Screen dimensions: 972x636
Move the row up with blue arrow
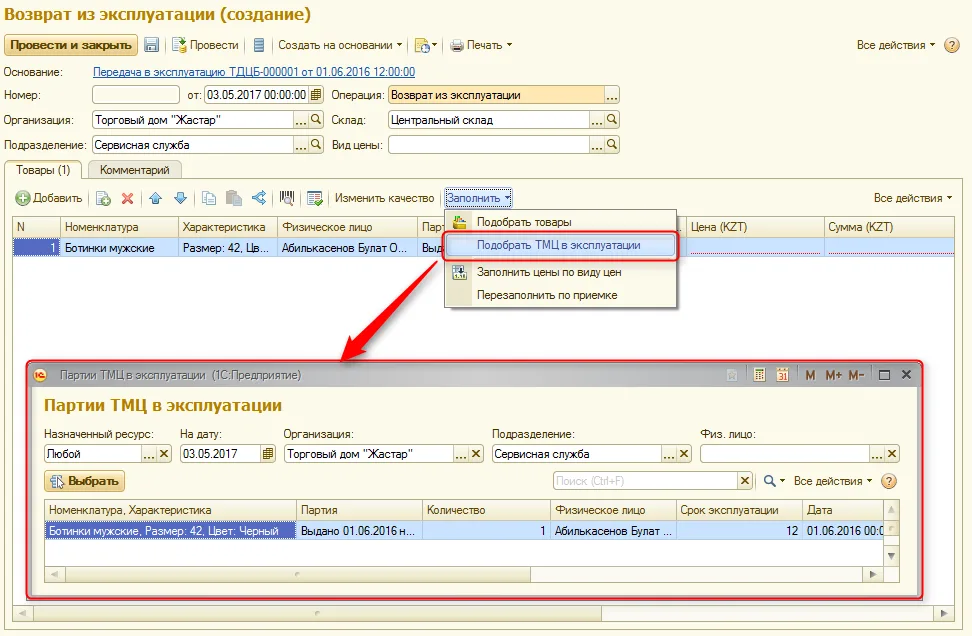pos(156,198)
